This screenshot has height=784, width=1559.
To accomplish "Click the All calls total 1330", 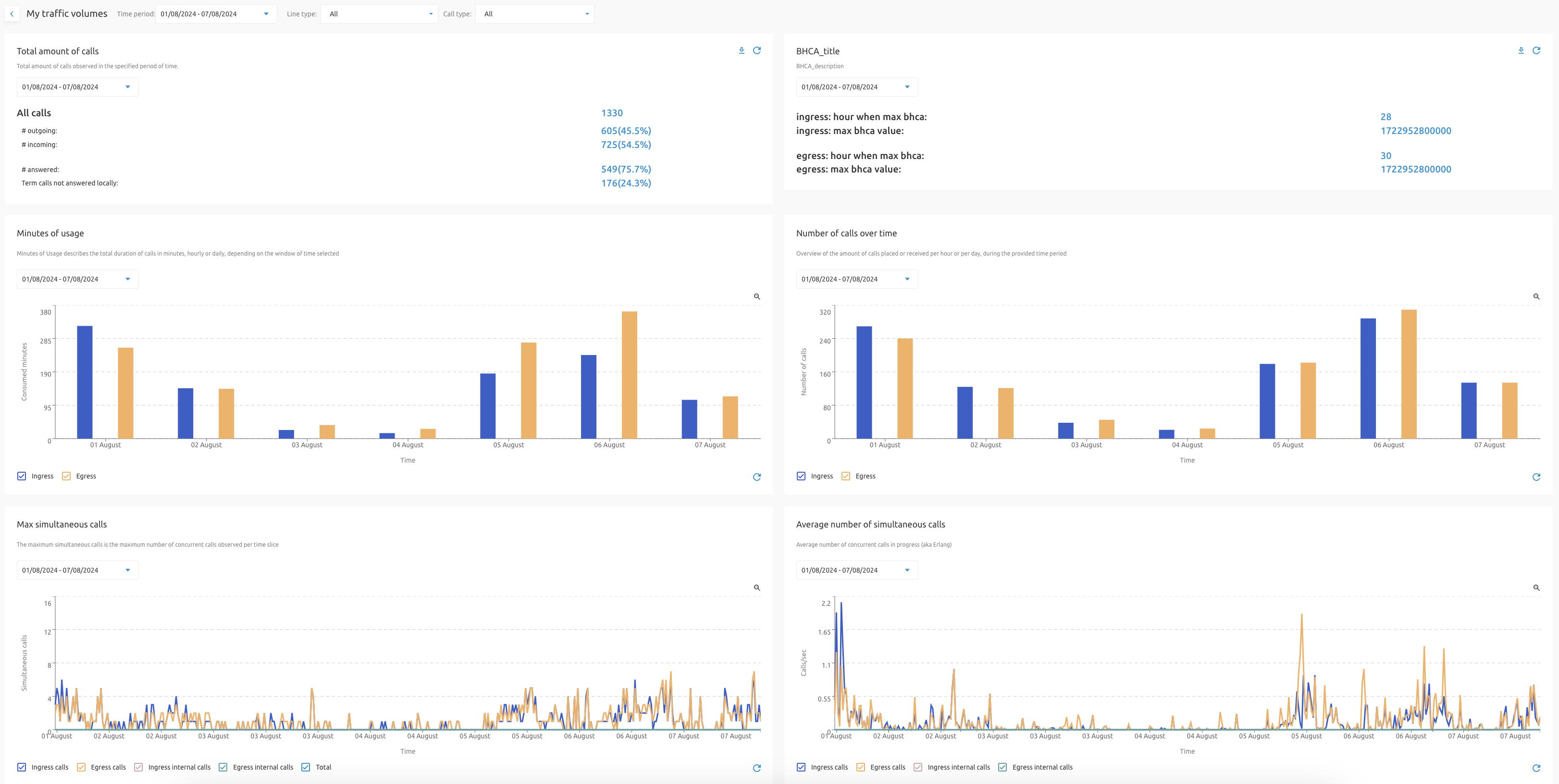I will pos(612,113).
